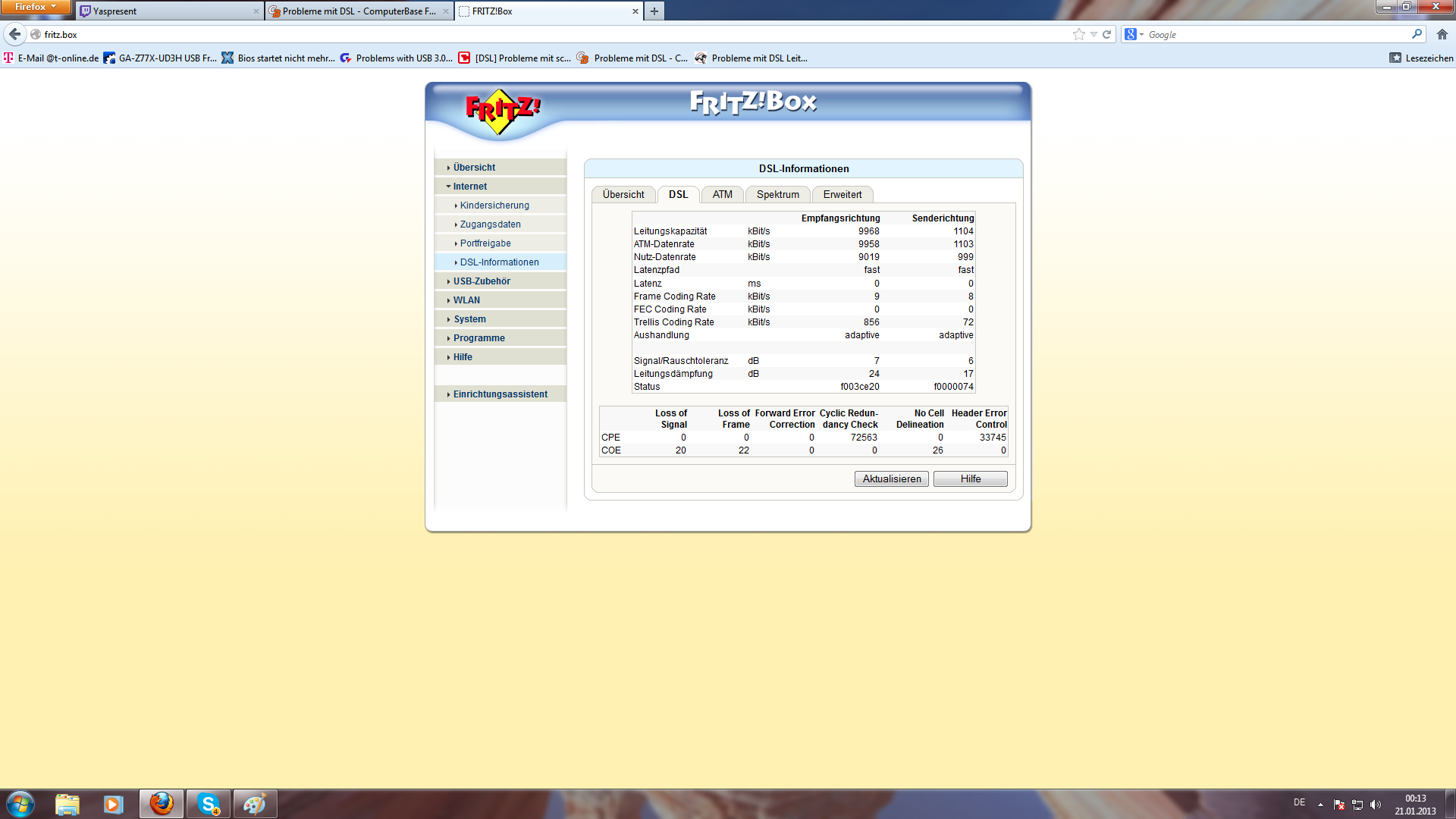Open the Firefox menu dropdown

pyautogui.click(x=35, y=7)
